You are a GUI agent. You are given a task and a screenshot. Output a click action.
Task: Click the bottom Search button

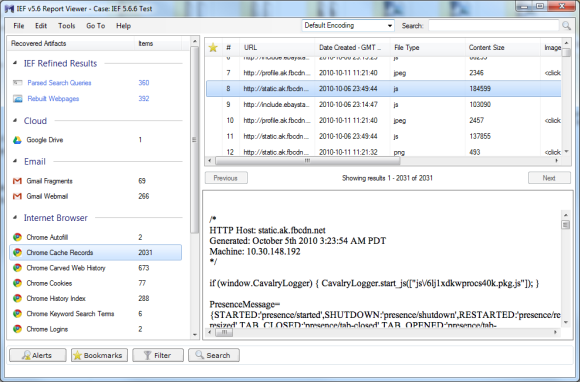[x=213, y=355]
